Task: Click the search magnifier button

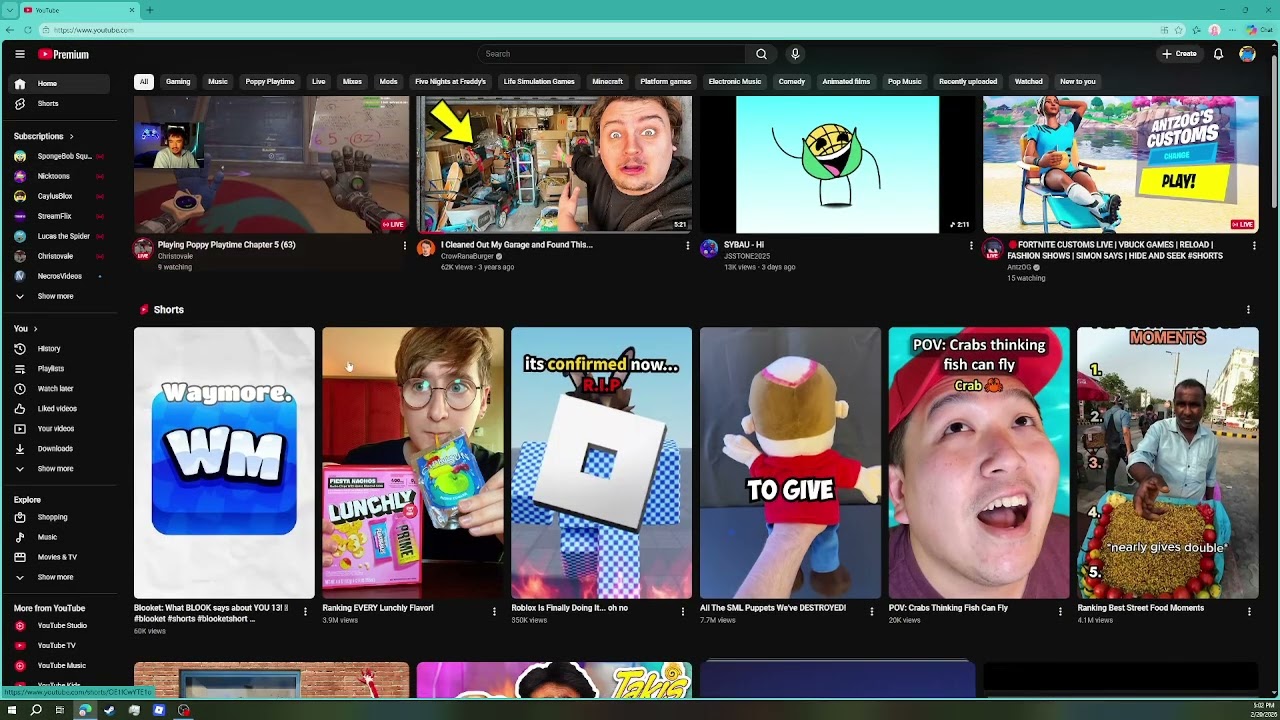Action: pos(761,54)
